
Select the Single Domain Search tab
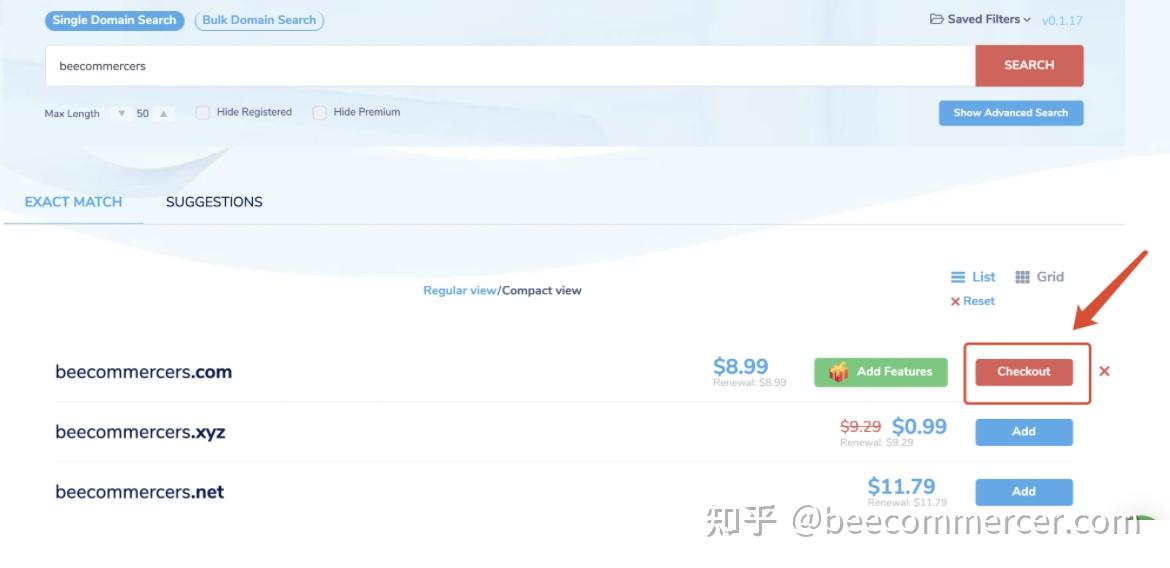click(x=114, y=20)
